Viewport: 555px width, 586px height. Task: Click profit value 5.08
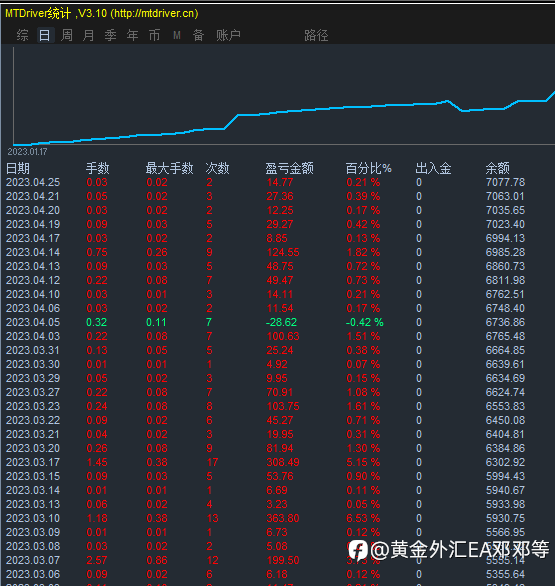click(277, 546)
